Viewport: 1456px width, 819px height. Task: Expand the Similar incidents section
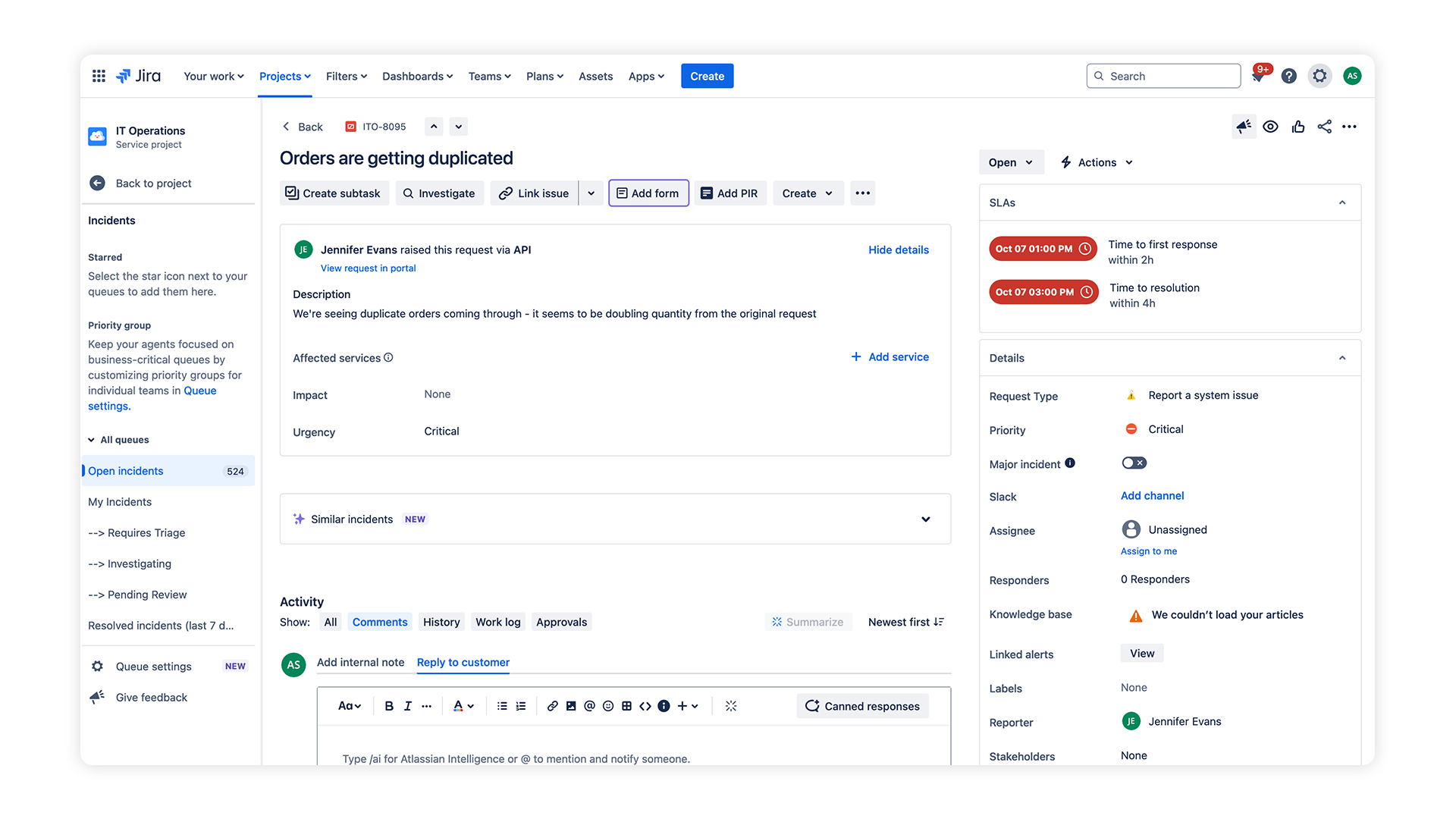coord(925,519)
